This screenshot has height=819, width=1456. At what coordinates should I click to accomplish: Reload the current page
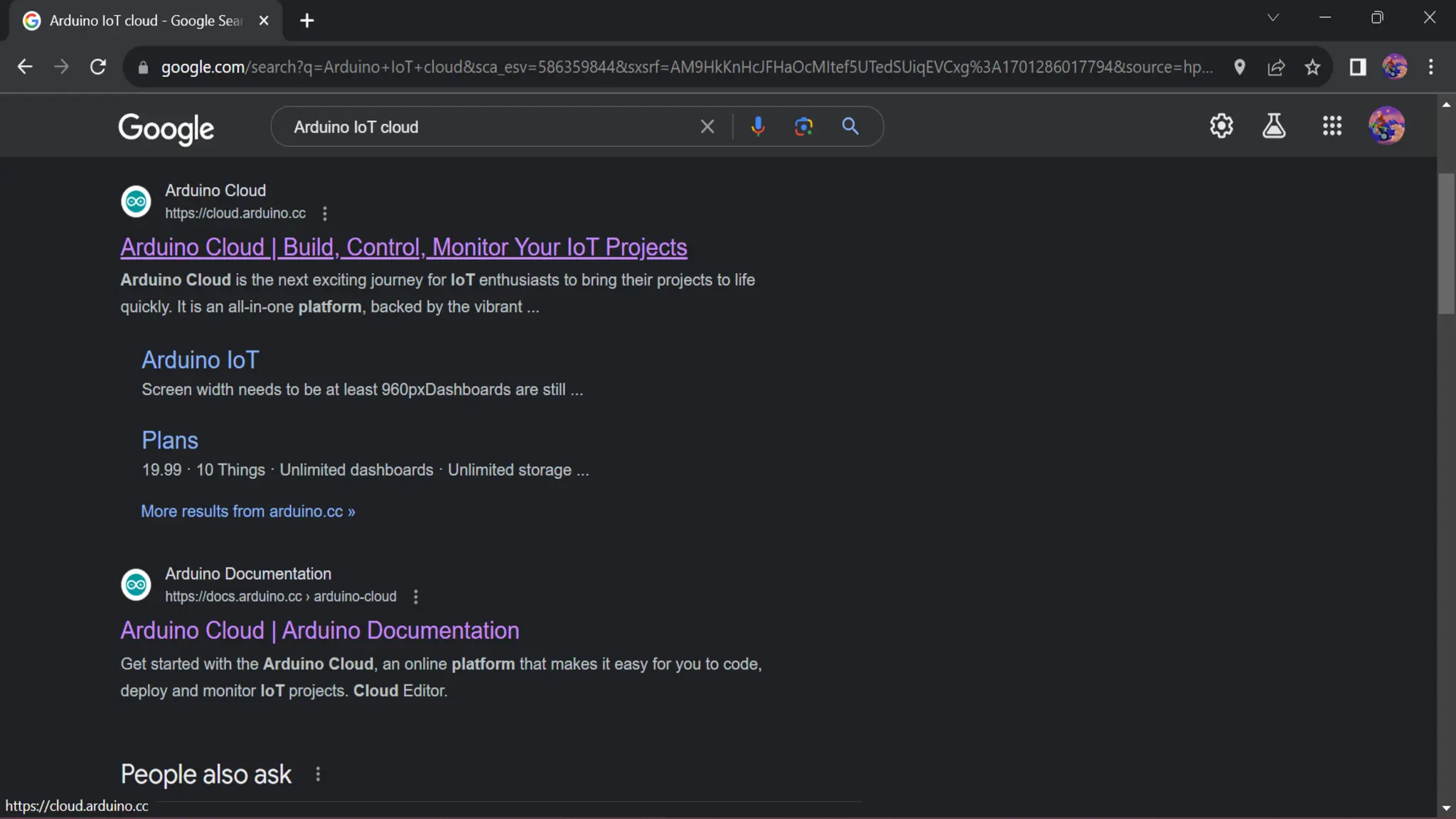pyautogui.click(x=98, y=67)
